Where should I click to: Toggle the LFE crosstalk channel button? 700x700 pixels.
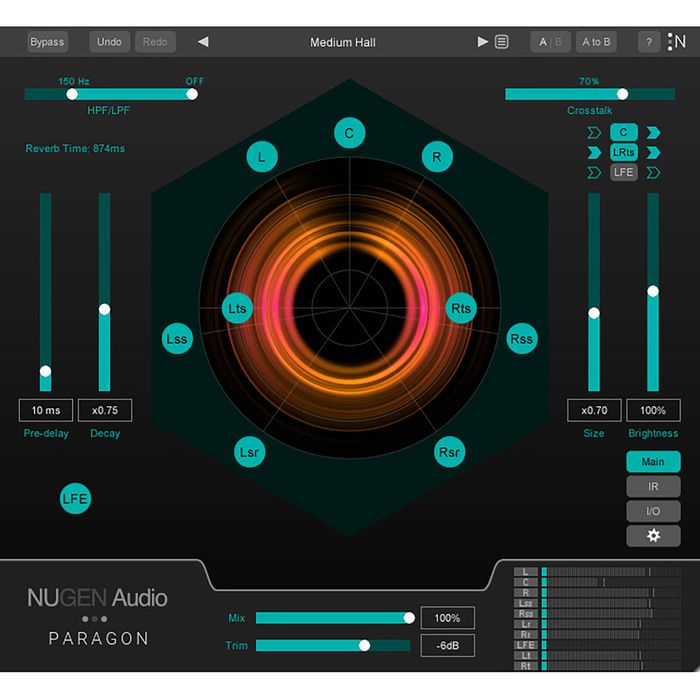[624, 172]
